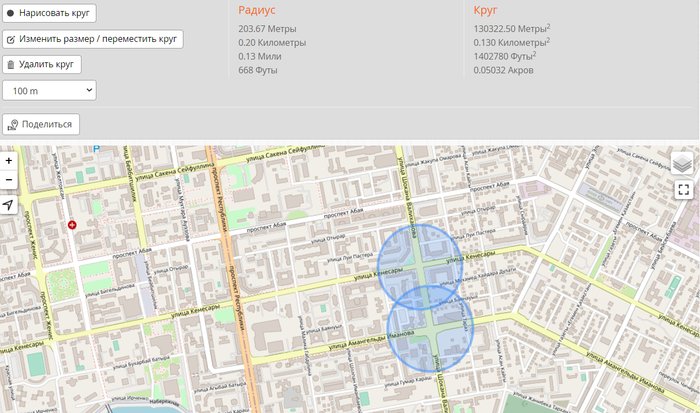Click the Поделиться button
The image size is (700, 413).
(x=41, y=124)
